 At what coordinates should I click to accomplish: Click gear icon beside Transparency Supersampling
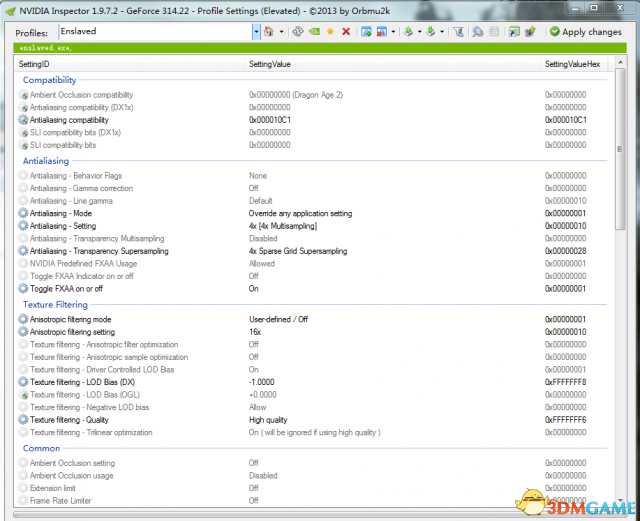[23, 251]
